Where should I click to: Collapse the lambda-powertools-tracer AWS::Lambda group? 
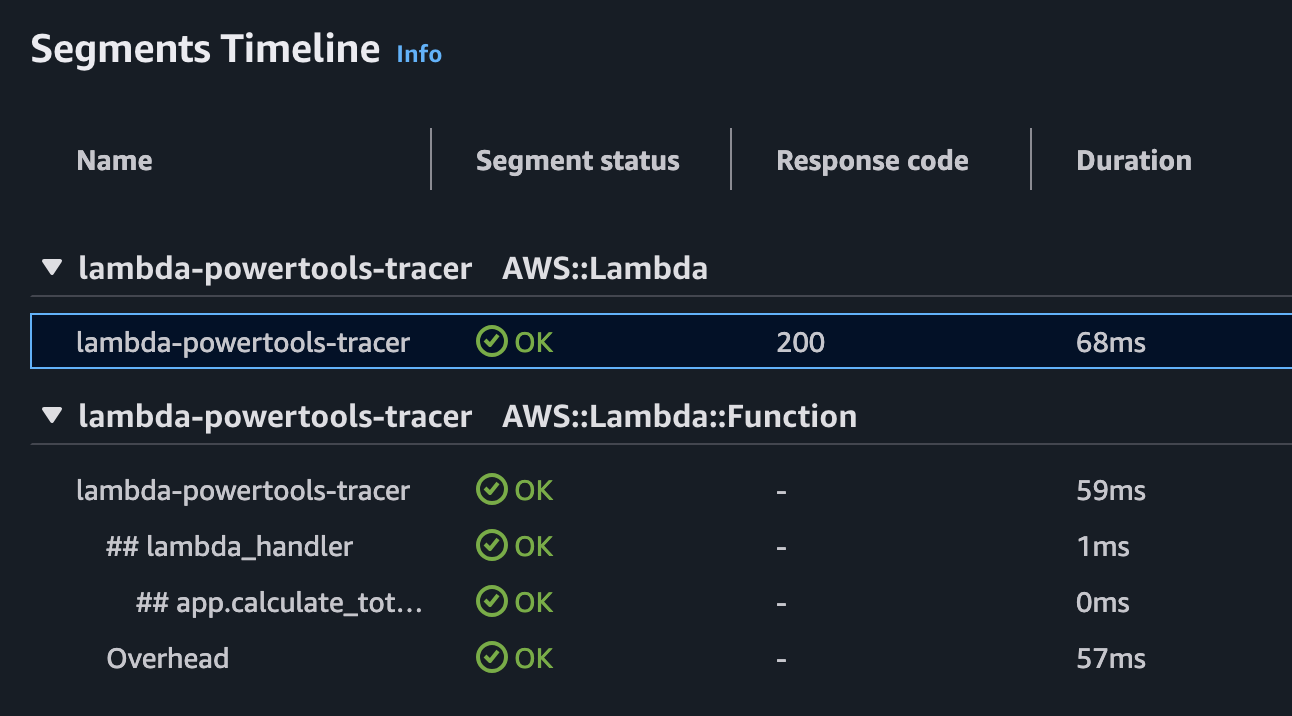pos(51,266)
